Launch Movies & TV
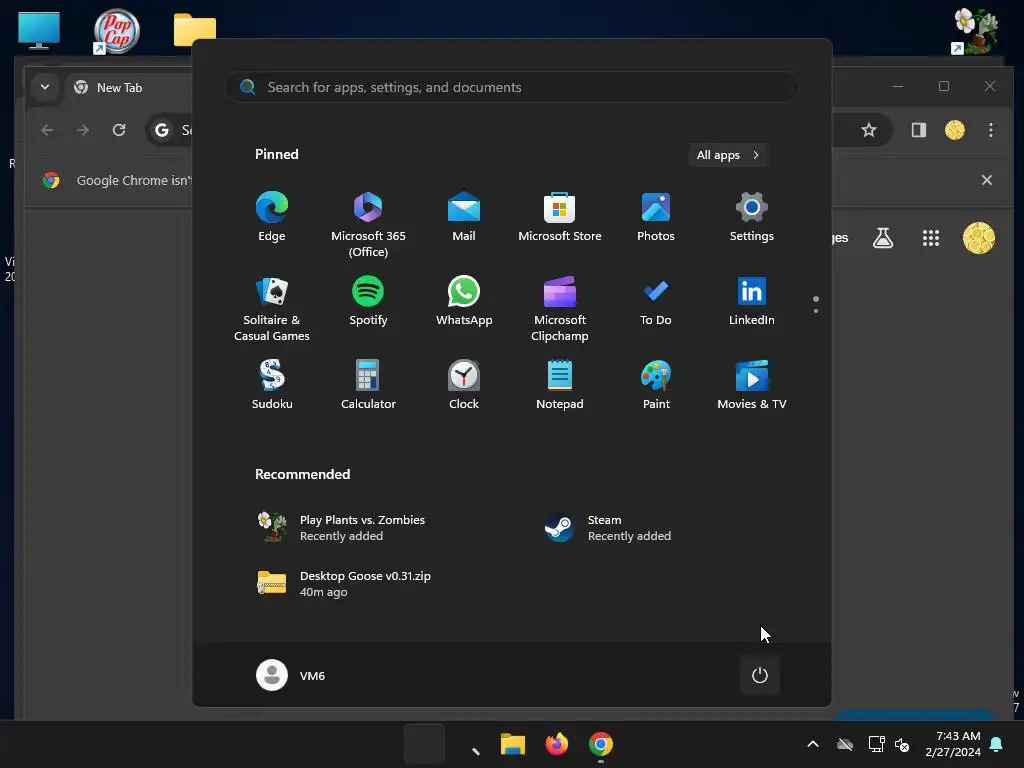The image size is (1024, 768). coord(752,385)
